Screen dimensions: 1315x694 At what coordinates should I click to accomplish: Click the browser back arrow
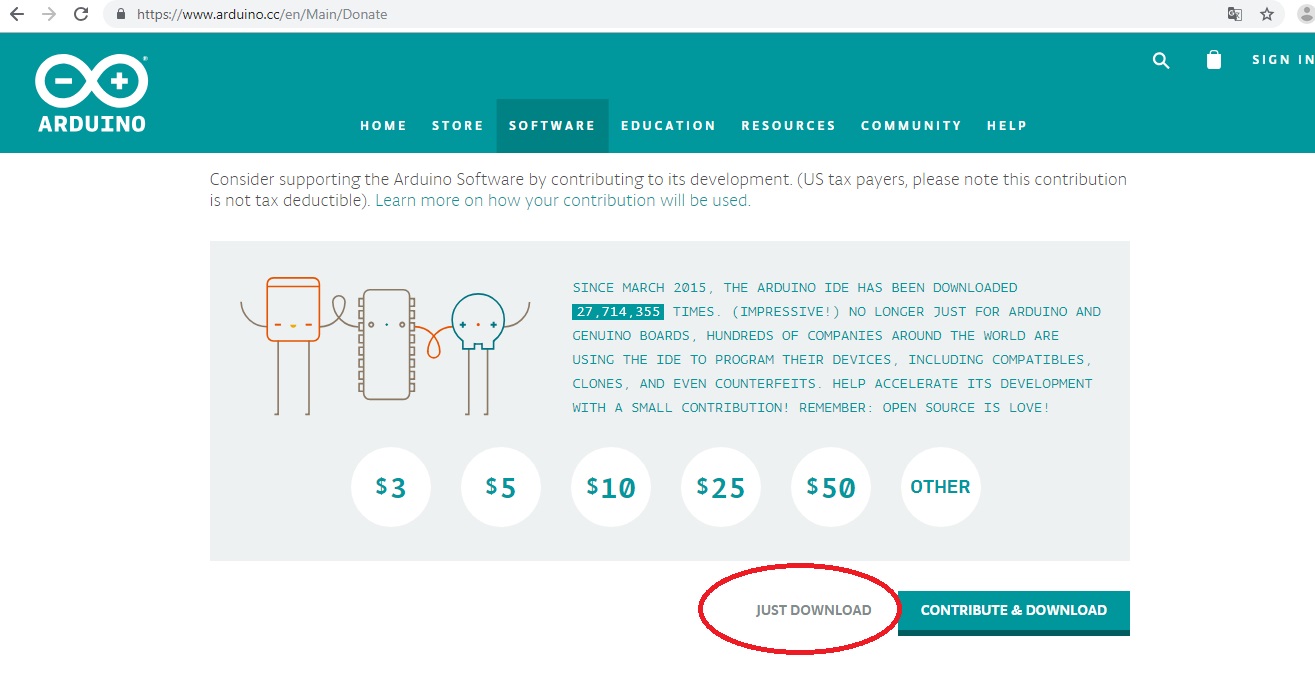[x=17, y=14]
